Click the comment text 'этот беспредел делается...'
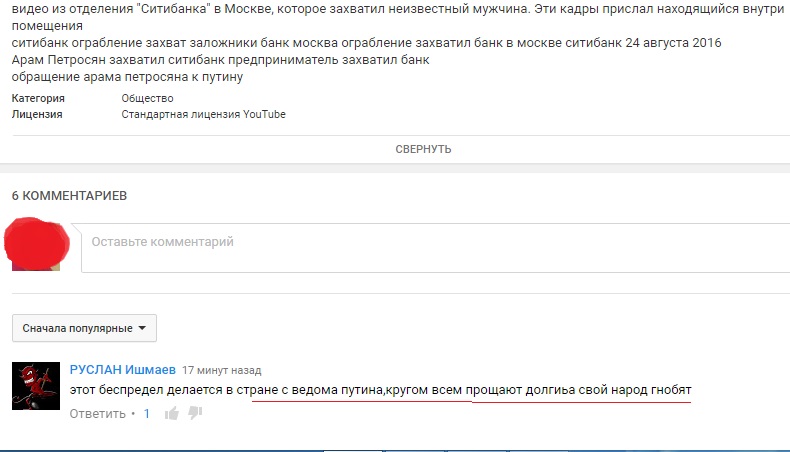 tap(380, 390)
